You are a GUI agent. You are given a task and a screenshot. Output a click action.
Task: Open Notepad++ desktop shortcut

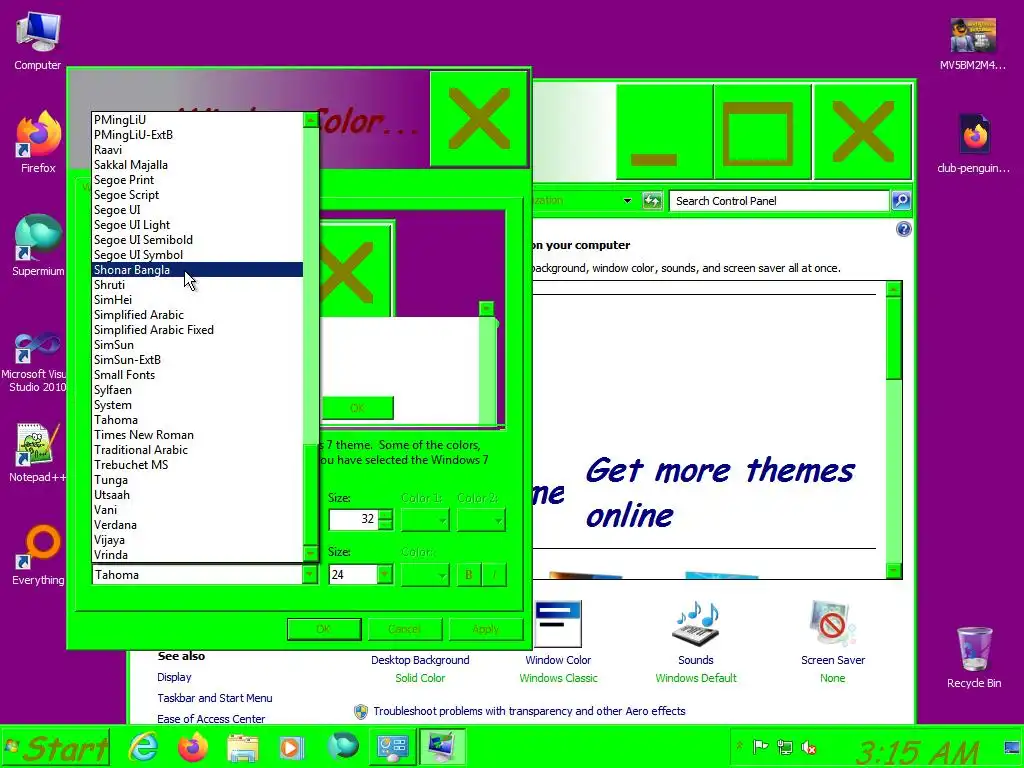[x=38, y=453]
